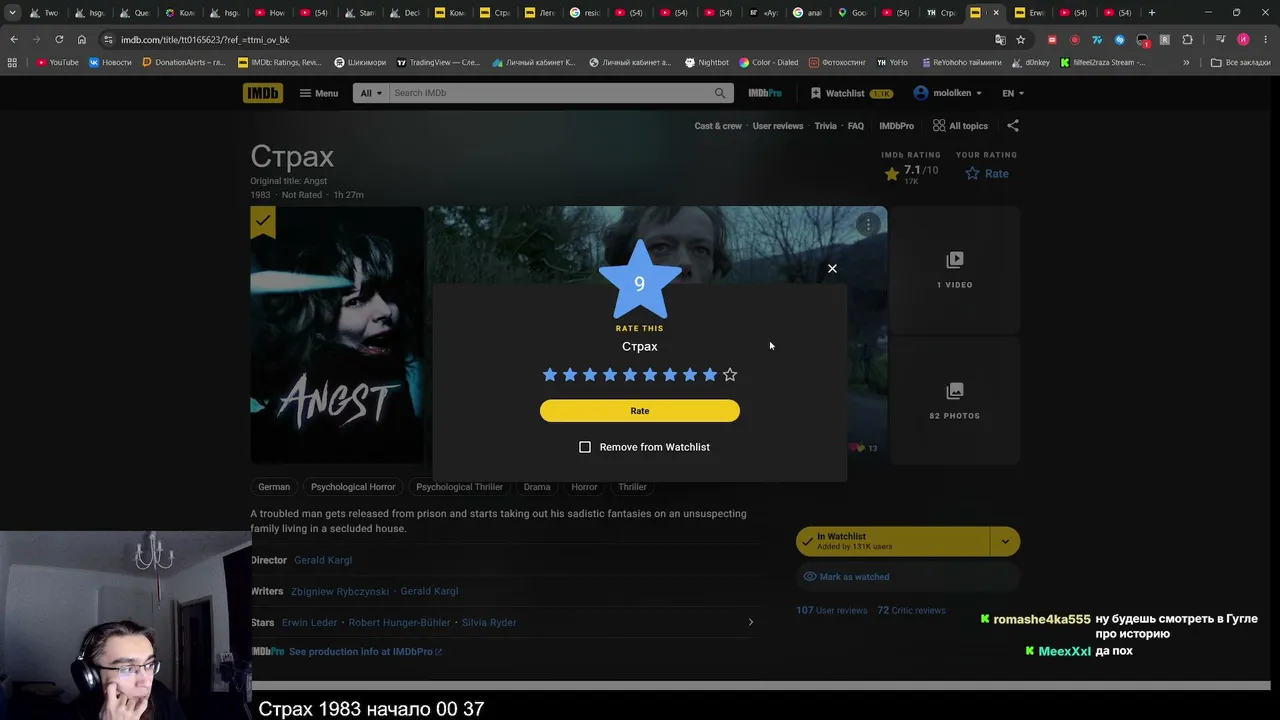The width and height of the screenshot is (1280, 720).
Task: Open the 1 Video tile
Action: tap(954, 270)
